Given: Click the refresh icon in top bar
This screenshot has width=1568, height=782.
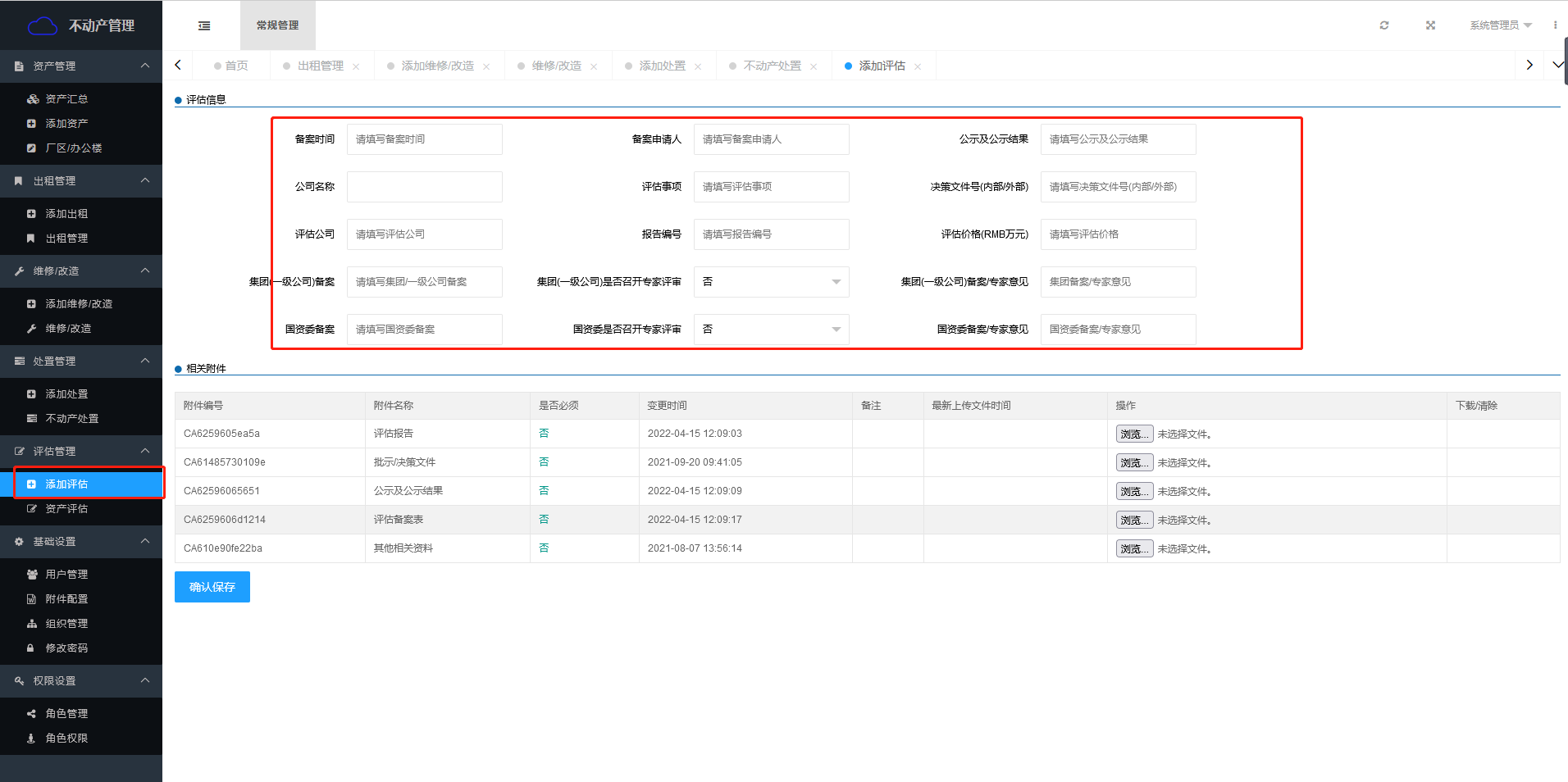Looking at the screenshot, I should click(x=1384, y=25).
